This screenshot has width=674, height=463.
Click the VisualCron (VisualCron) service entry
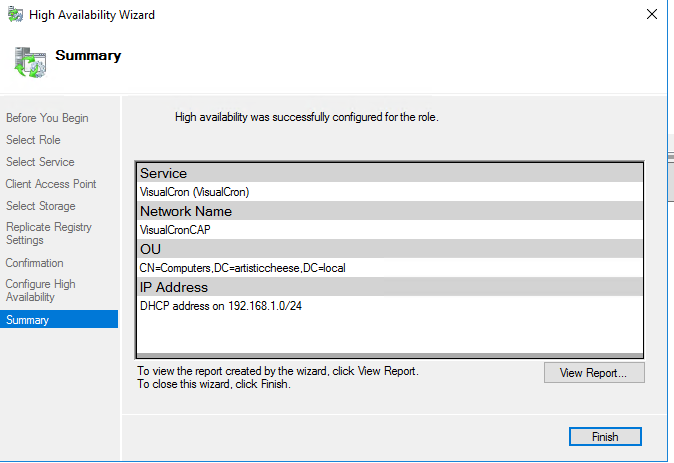pos(194,192)
